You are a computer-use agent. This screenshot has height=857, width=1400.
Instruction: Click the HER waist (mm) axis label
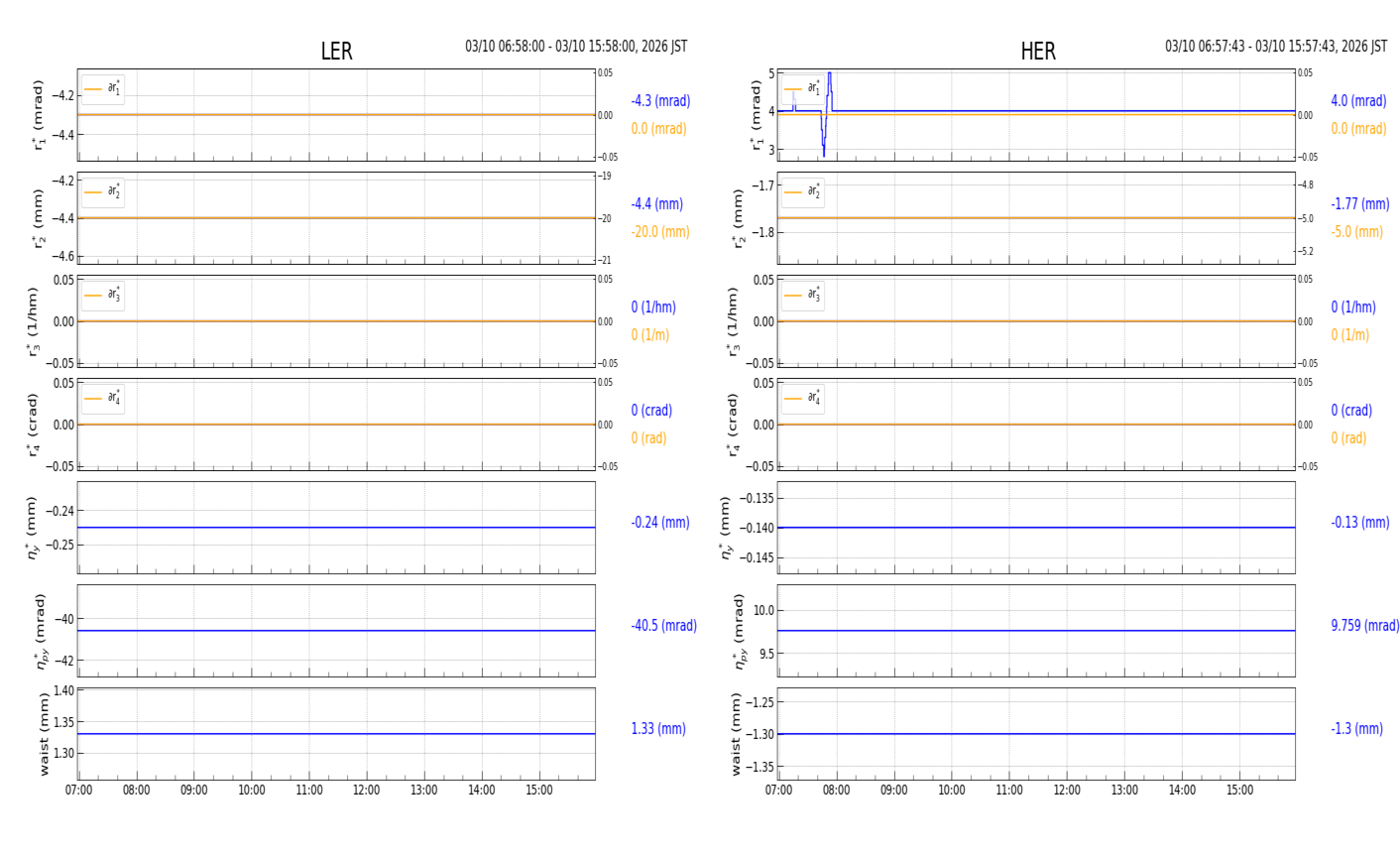(x=736, y=734)
